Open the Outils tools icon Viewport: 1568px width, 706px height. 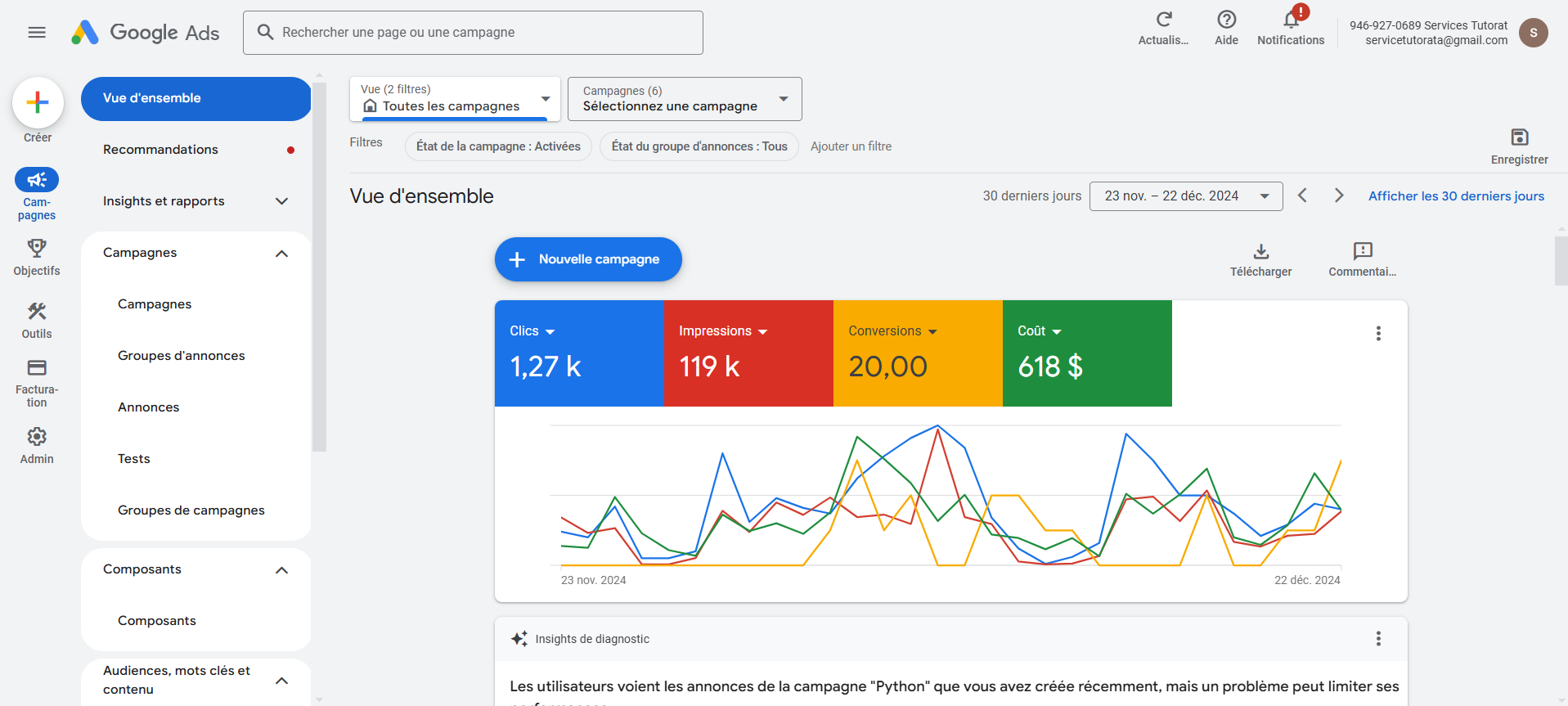pyautogui.click(x=37, y=311)
